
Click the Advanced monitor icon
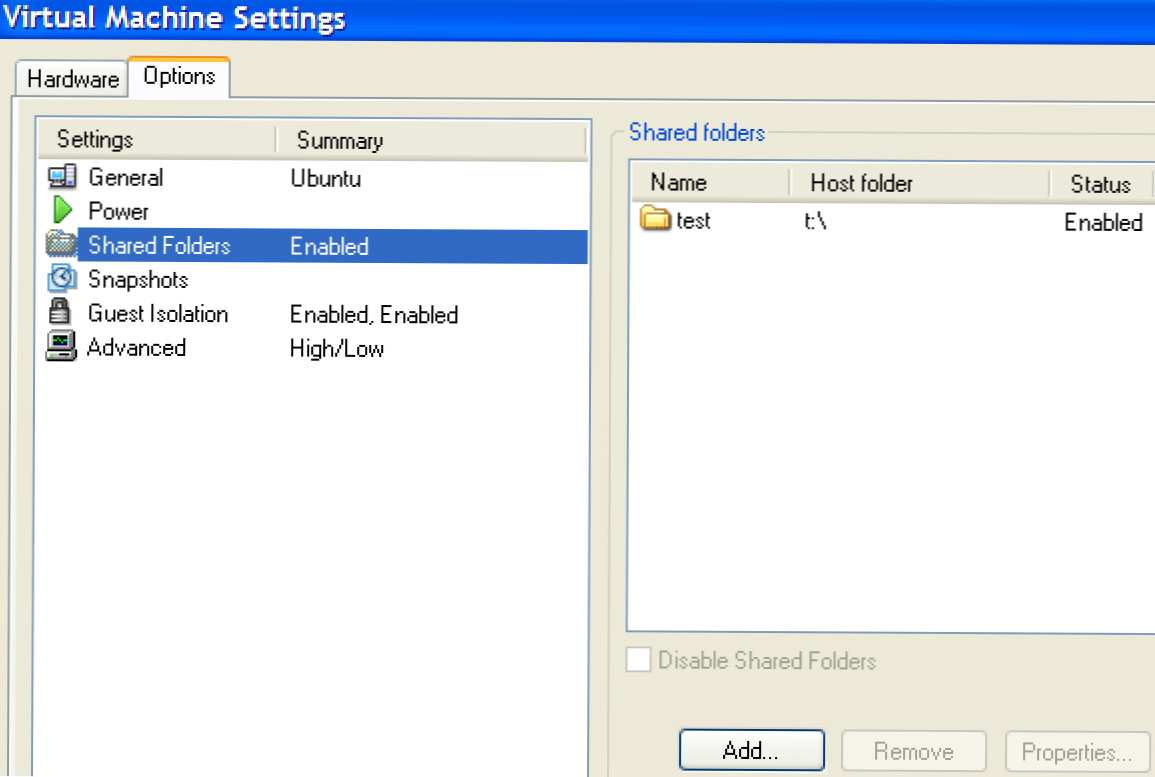tap(61, 347)
